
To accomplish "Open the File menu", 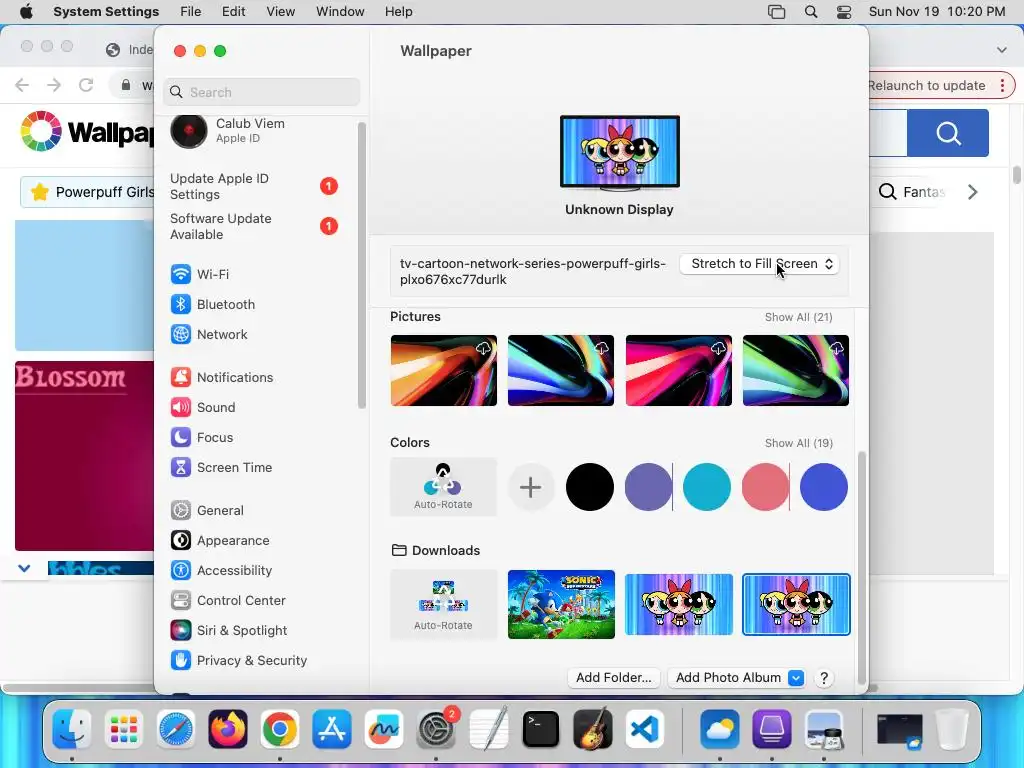I will [x=191, y=12].
